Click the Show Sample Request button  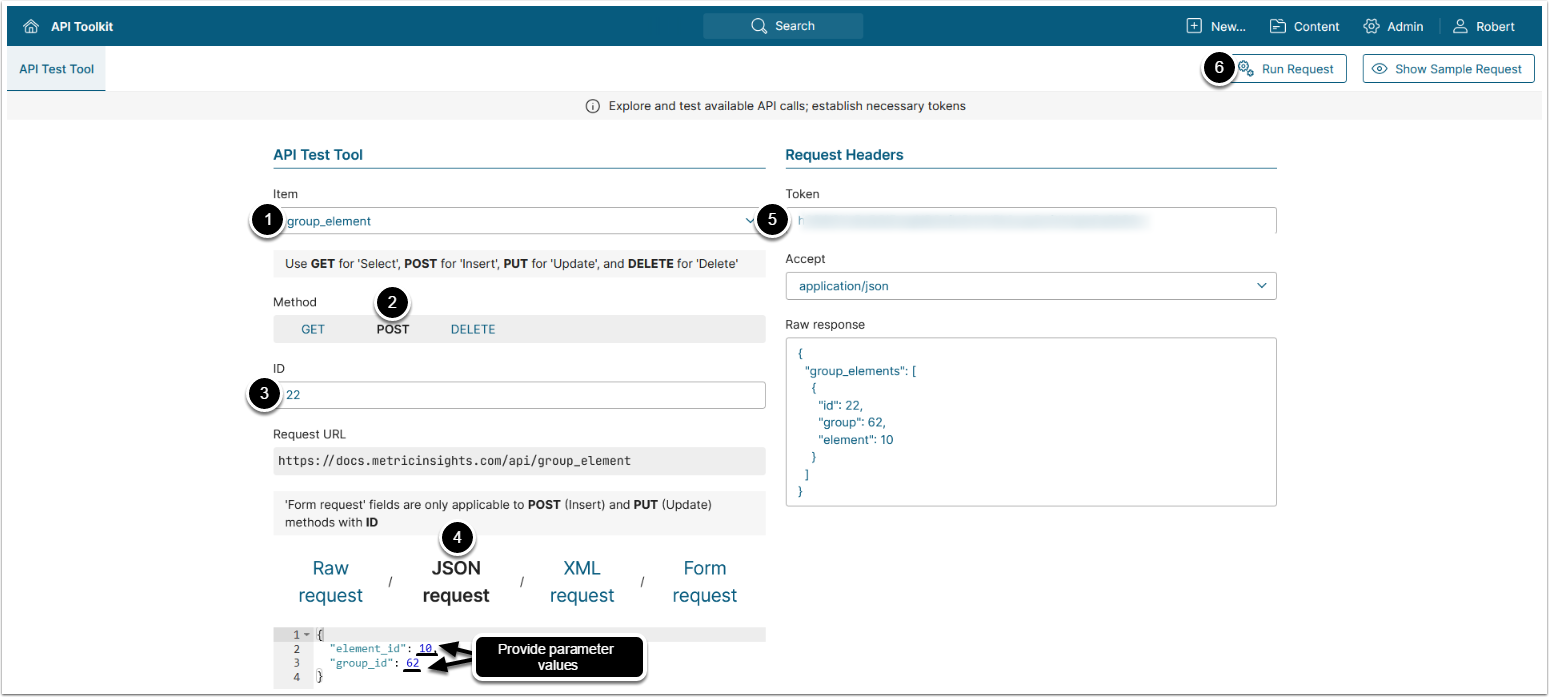click(1448, 69)
